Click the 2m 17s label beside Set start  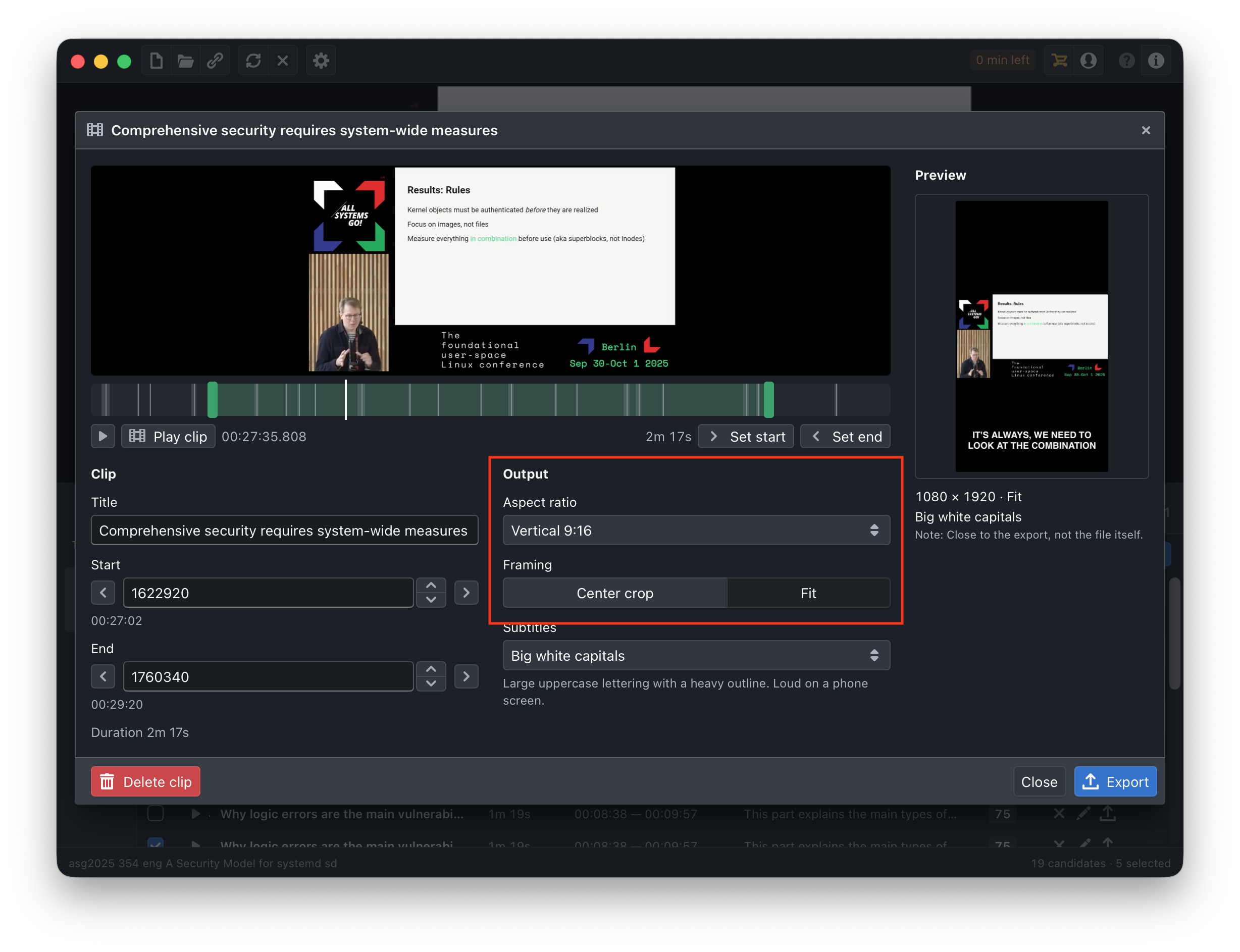(x=668, y=436)
